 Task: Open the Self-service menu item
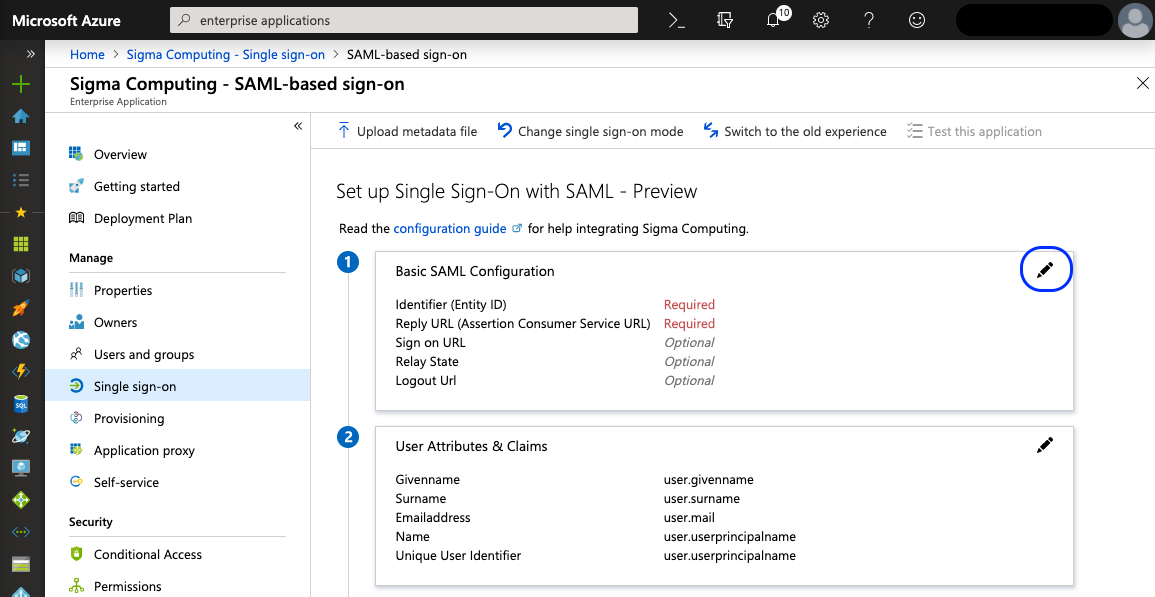(x=178, y=482)
